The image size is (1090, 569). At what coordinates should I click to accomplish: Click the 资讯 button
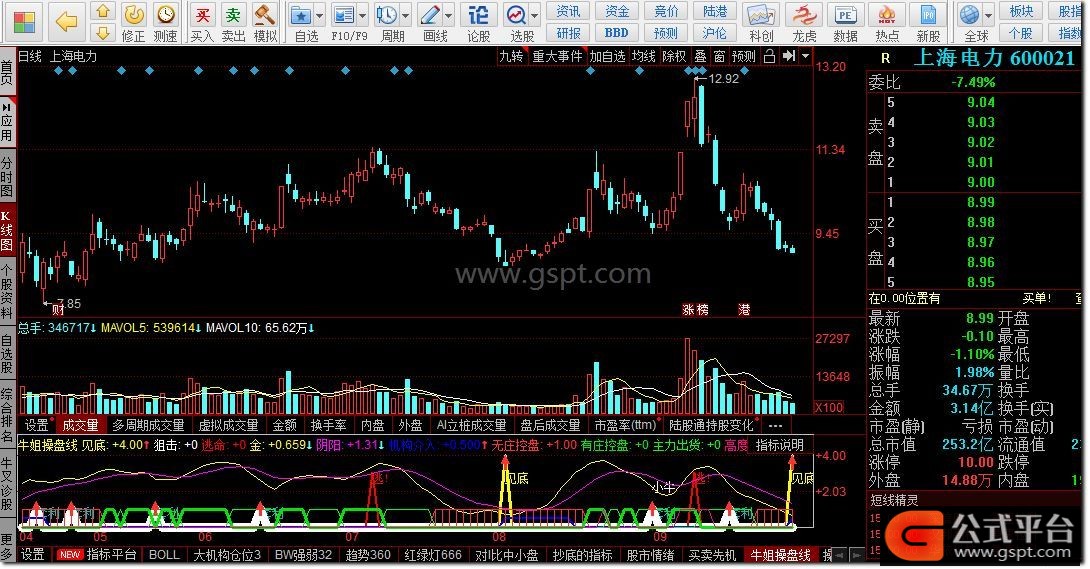[568, 11]
